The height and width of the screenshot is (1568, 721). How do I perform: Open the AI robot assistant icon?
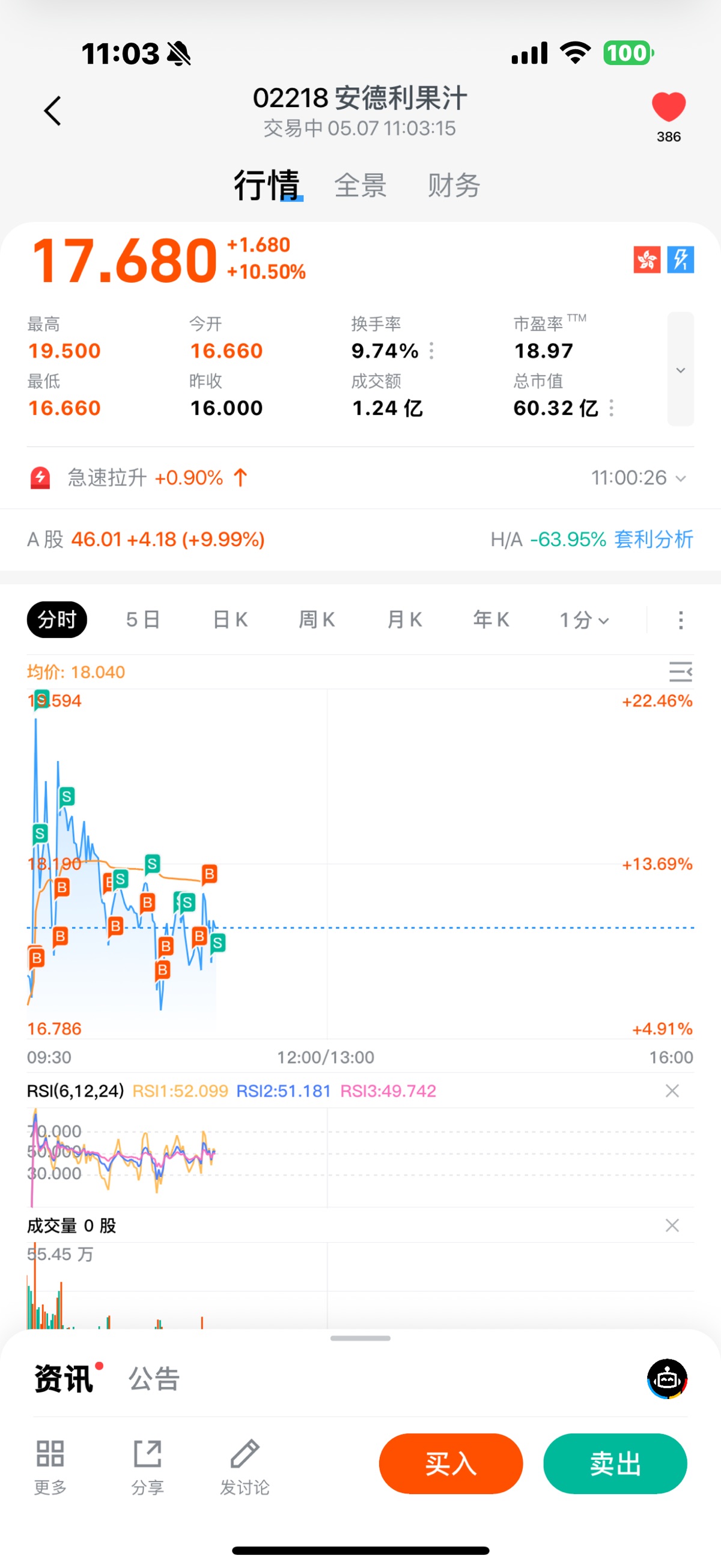pyautogui.click(x=667, y=1379)
